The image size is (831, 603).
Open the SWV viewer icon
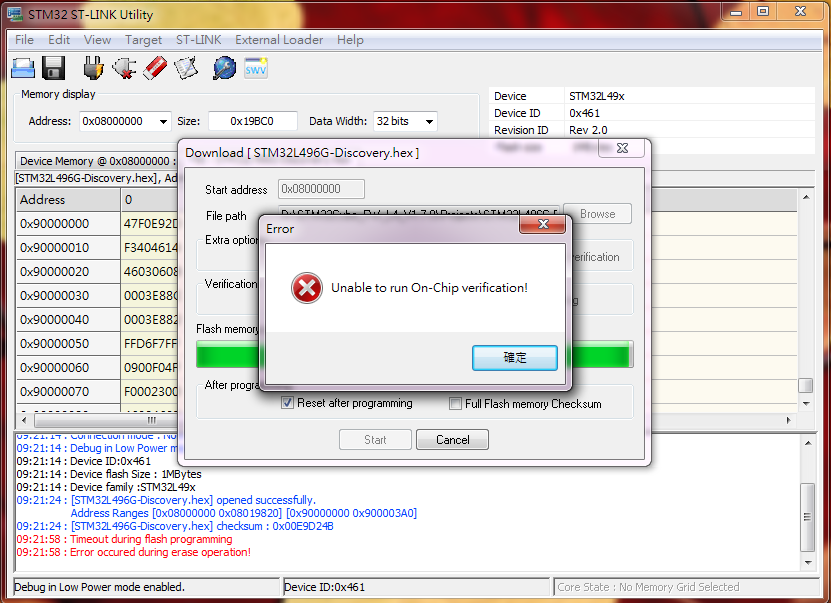pos(255,68)
